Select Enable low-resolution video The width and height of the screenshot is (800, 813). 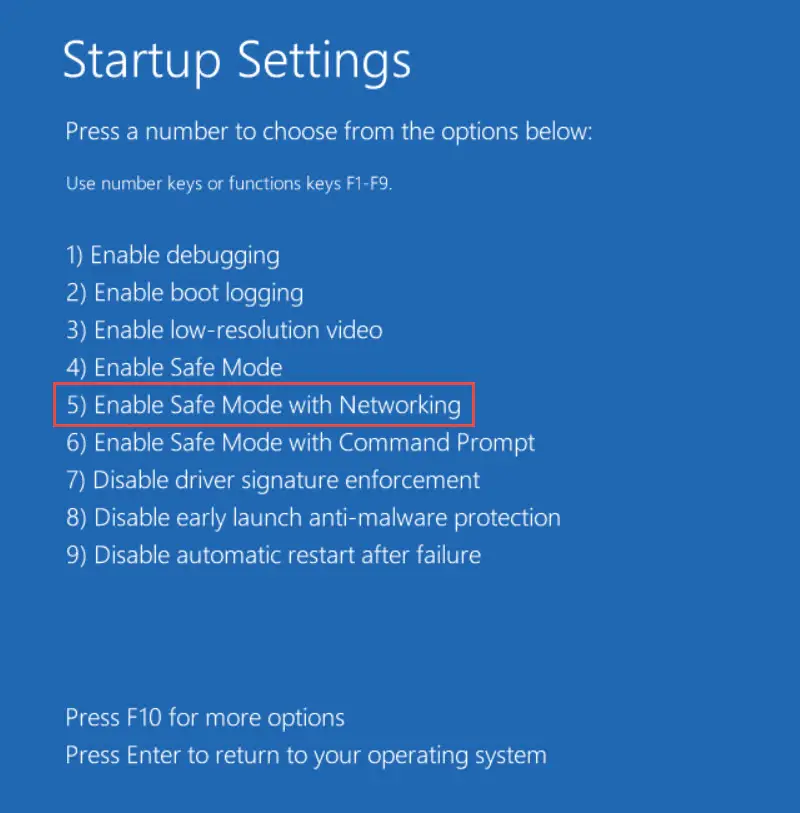click(224, 330)
